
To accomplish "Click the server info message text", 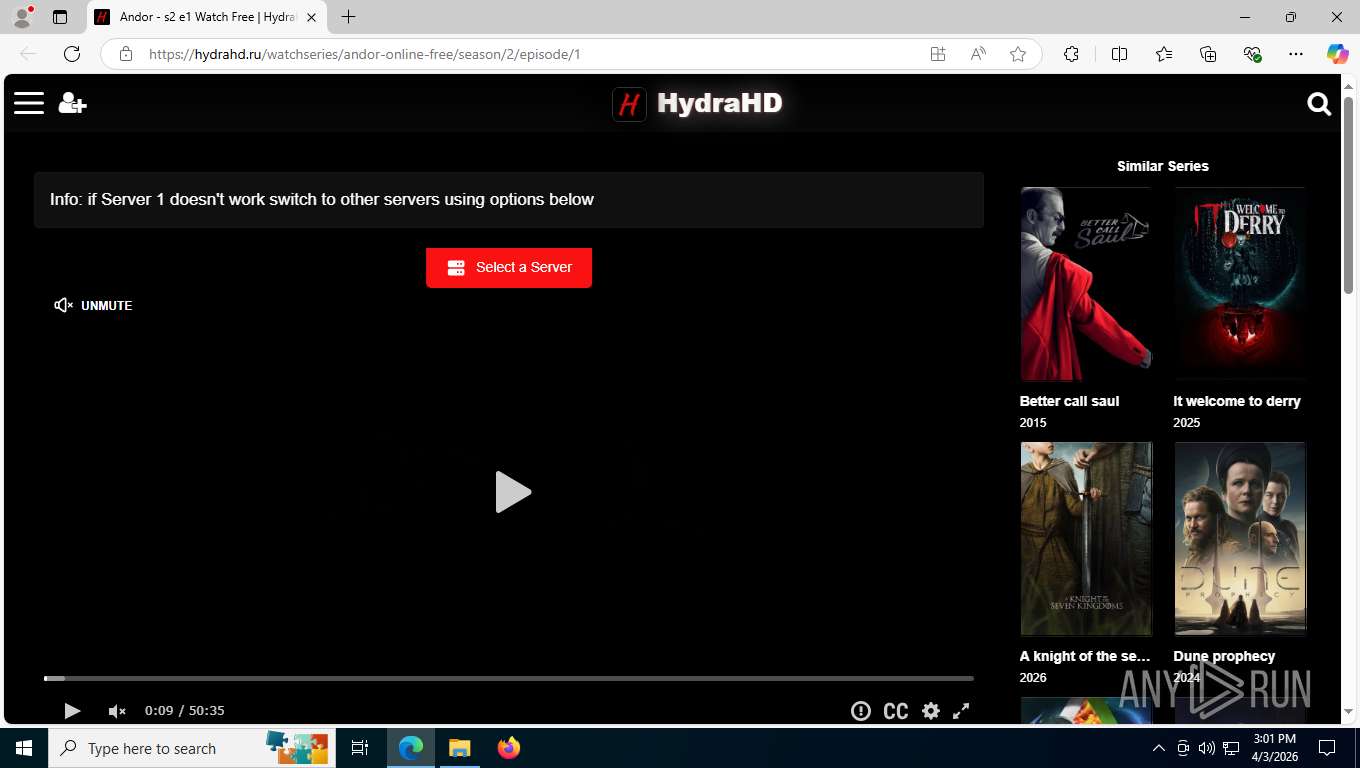I will pos(322,199).
